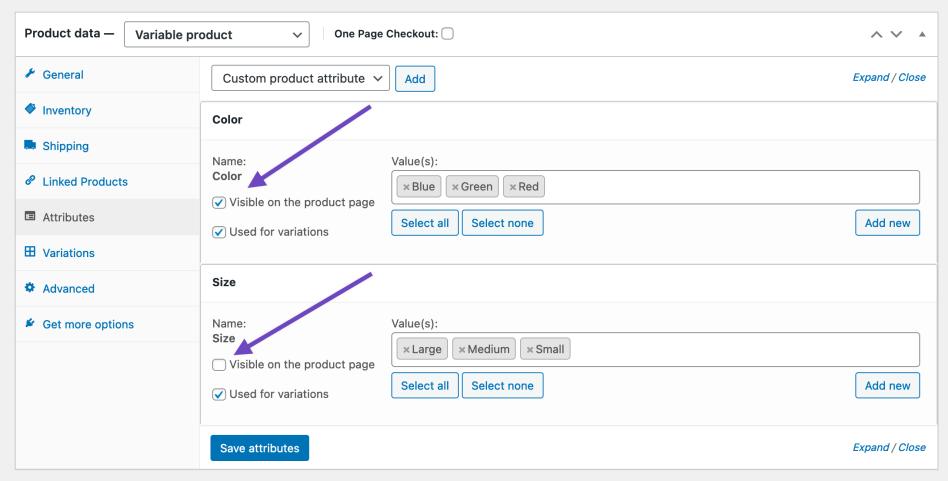
Task: Click the Advanced gear icon
Action: (x=30, y=288)
